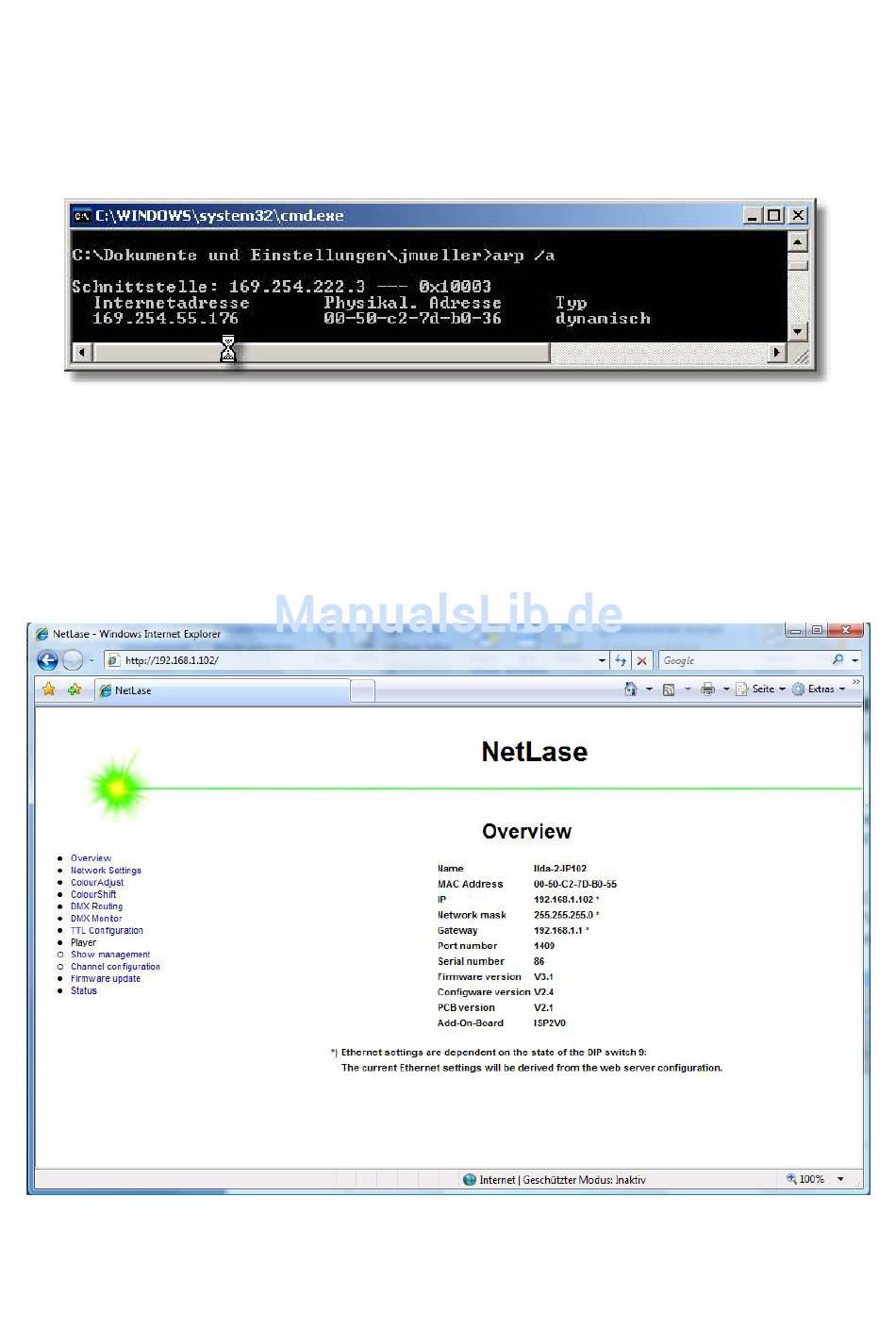Open the Show management link
This screenshot has width=896, height=1329.
[110, 955]
